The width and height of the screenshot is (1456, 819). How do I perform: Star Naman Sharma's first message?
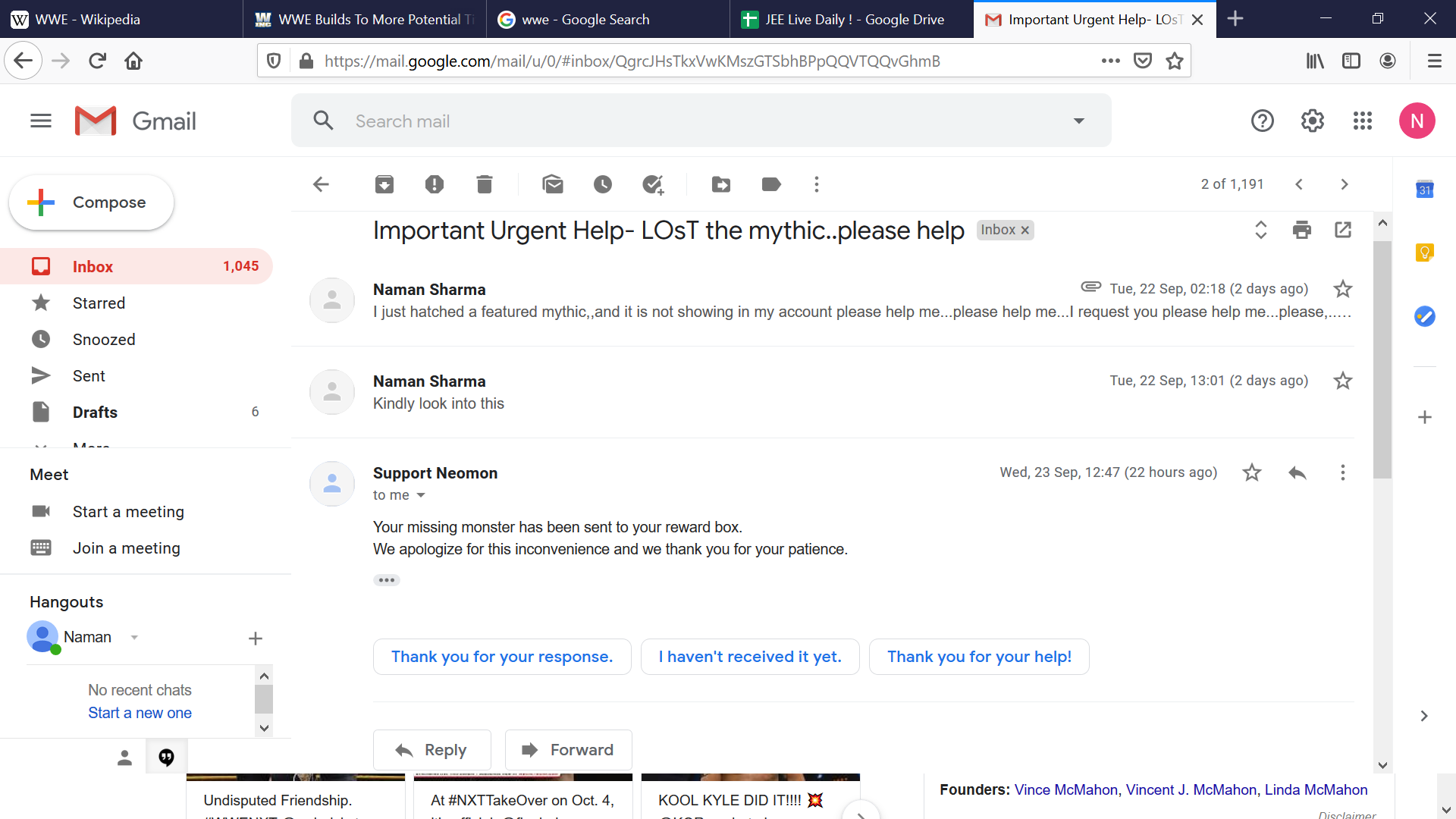click(1342, 289)
